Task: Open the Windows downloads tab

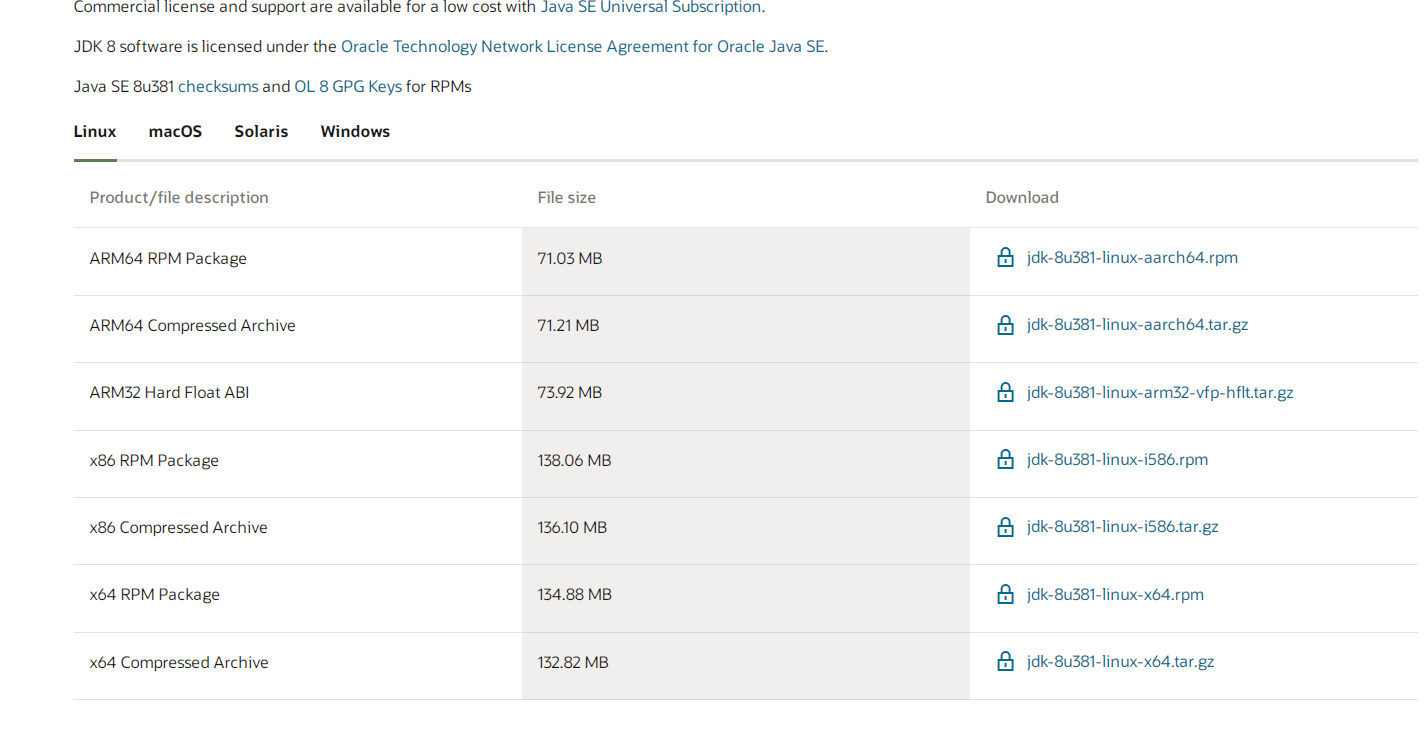Action: pyautogui.click(x=355, y=132)
